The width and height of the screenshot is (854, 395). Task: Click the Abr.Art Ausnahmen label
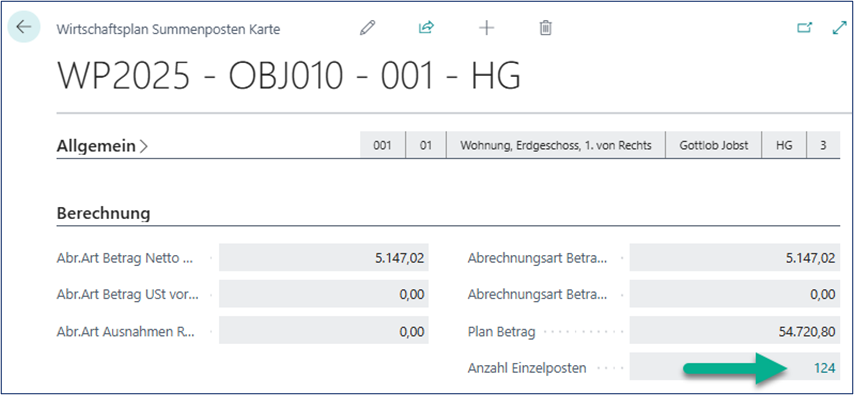pos(125,331)
